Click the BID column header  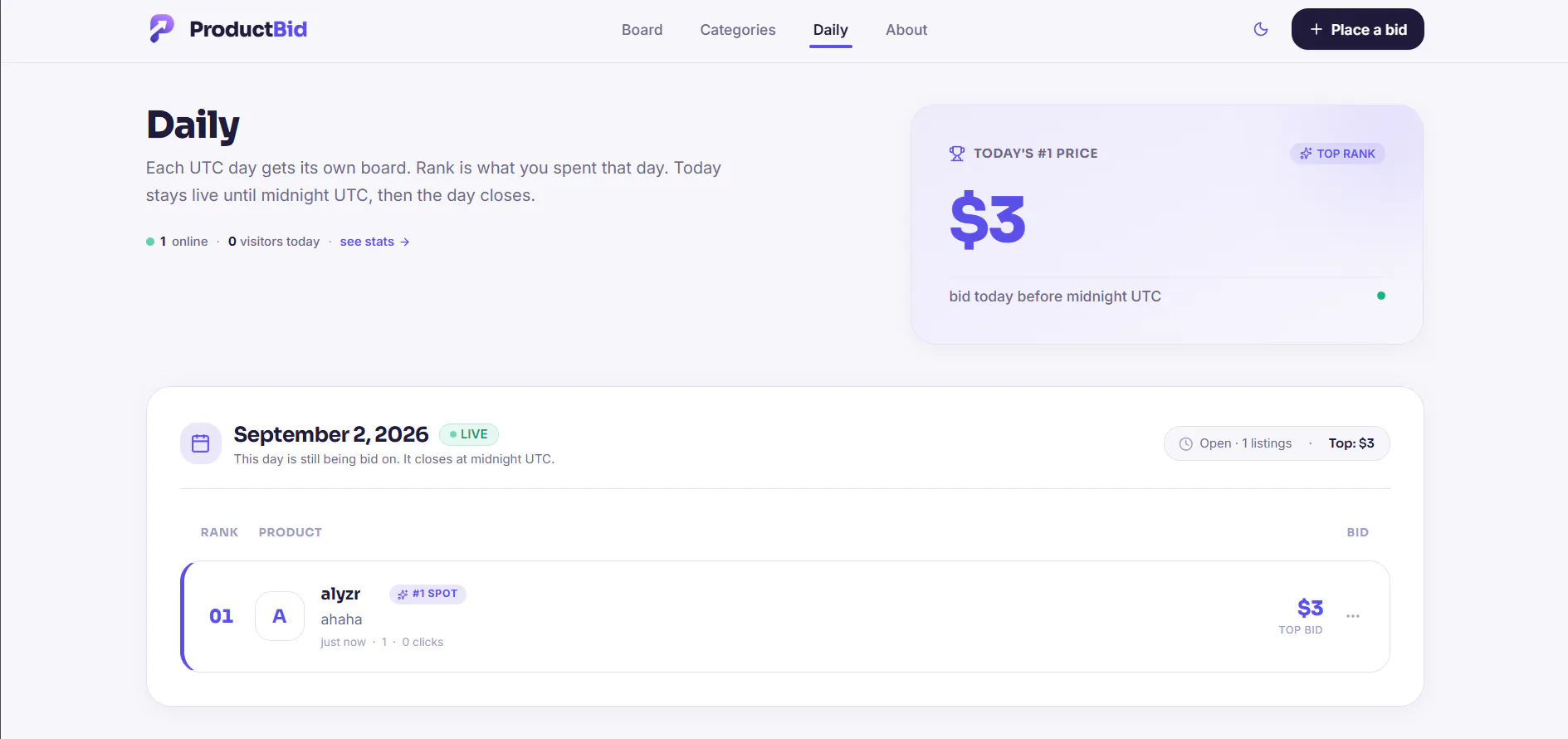coord(1357,532)
